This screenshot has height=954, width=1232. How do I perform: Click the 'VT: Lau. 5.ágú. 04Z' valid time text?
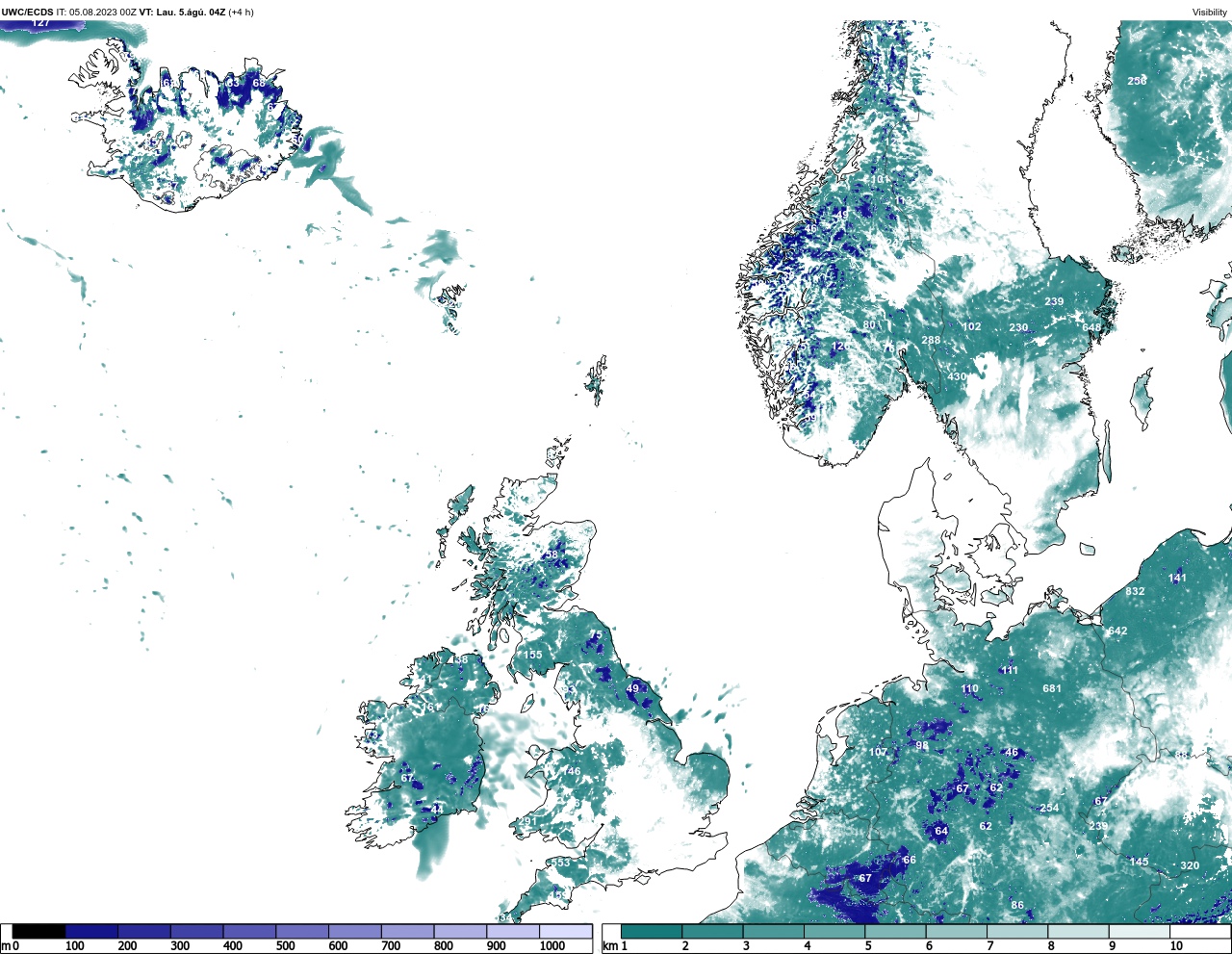pyautogui.click(x=182, y=13)
